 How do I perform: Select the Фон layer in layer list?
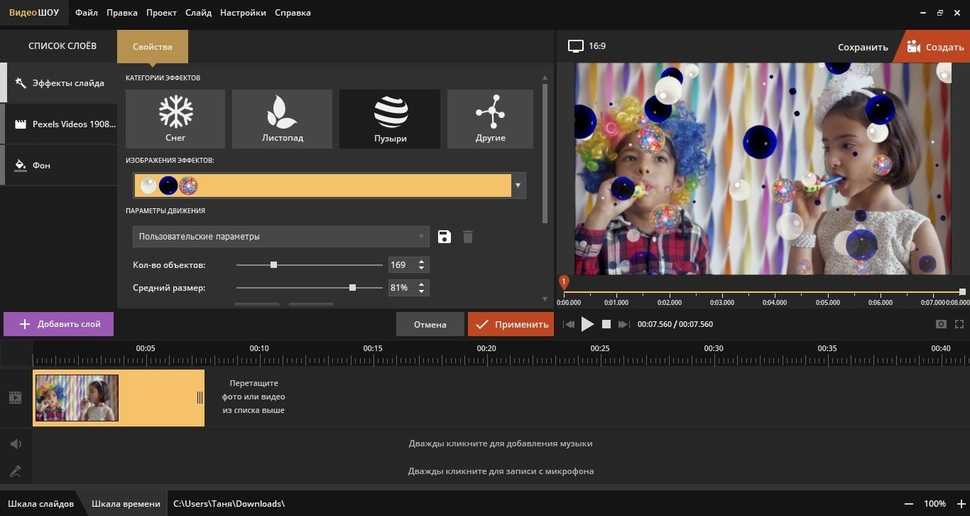[x=41, y=165]
